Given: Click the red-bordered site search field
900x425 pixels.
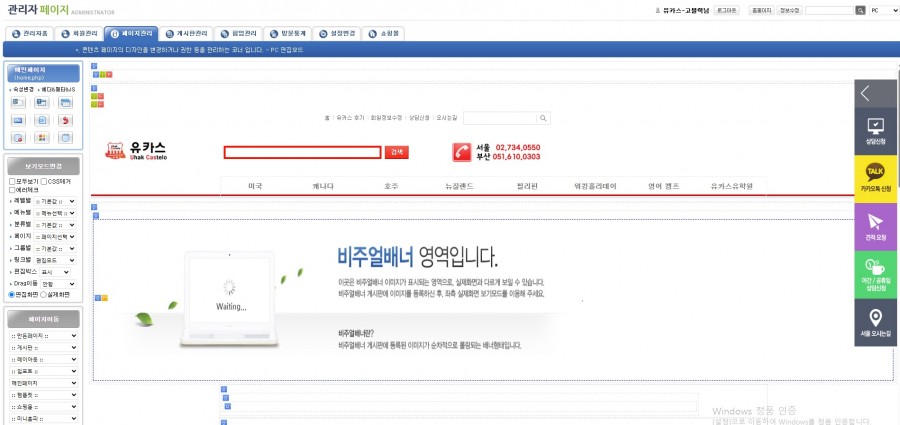Looking at the screenshot, I should (x=302, y=152).
